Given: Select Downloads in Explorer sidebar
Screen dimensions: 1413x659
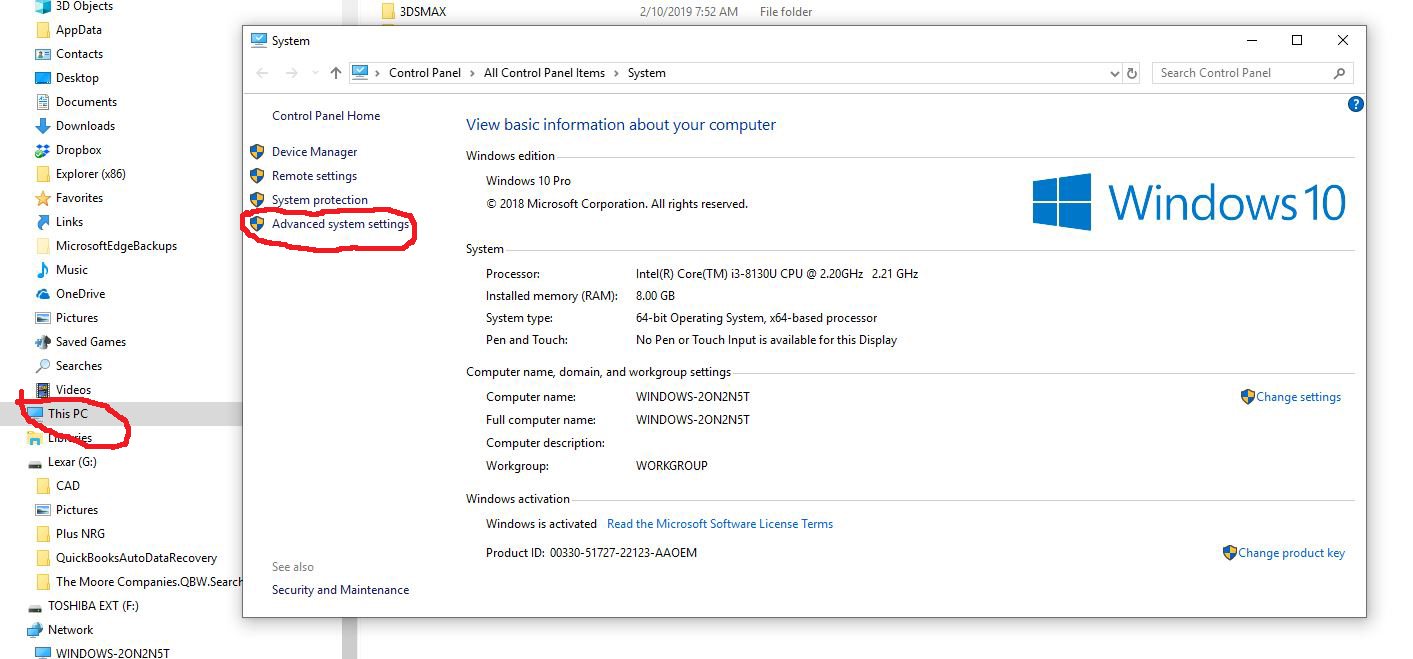Looking at the screenshot, I should click(85, 126).
